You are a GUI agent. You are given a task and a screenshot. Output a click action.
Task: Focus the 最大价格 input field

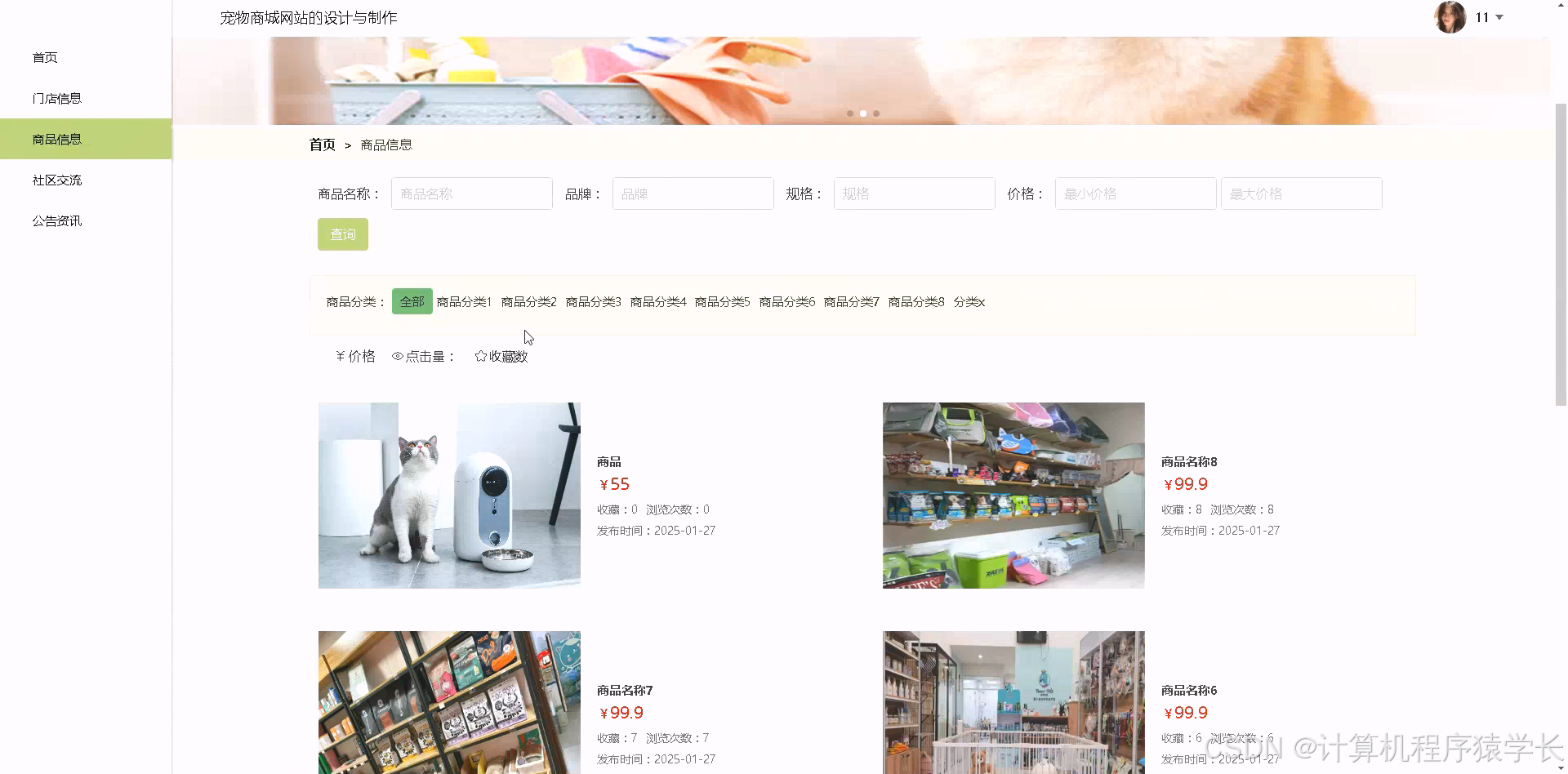point(1302,193)
